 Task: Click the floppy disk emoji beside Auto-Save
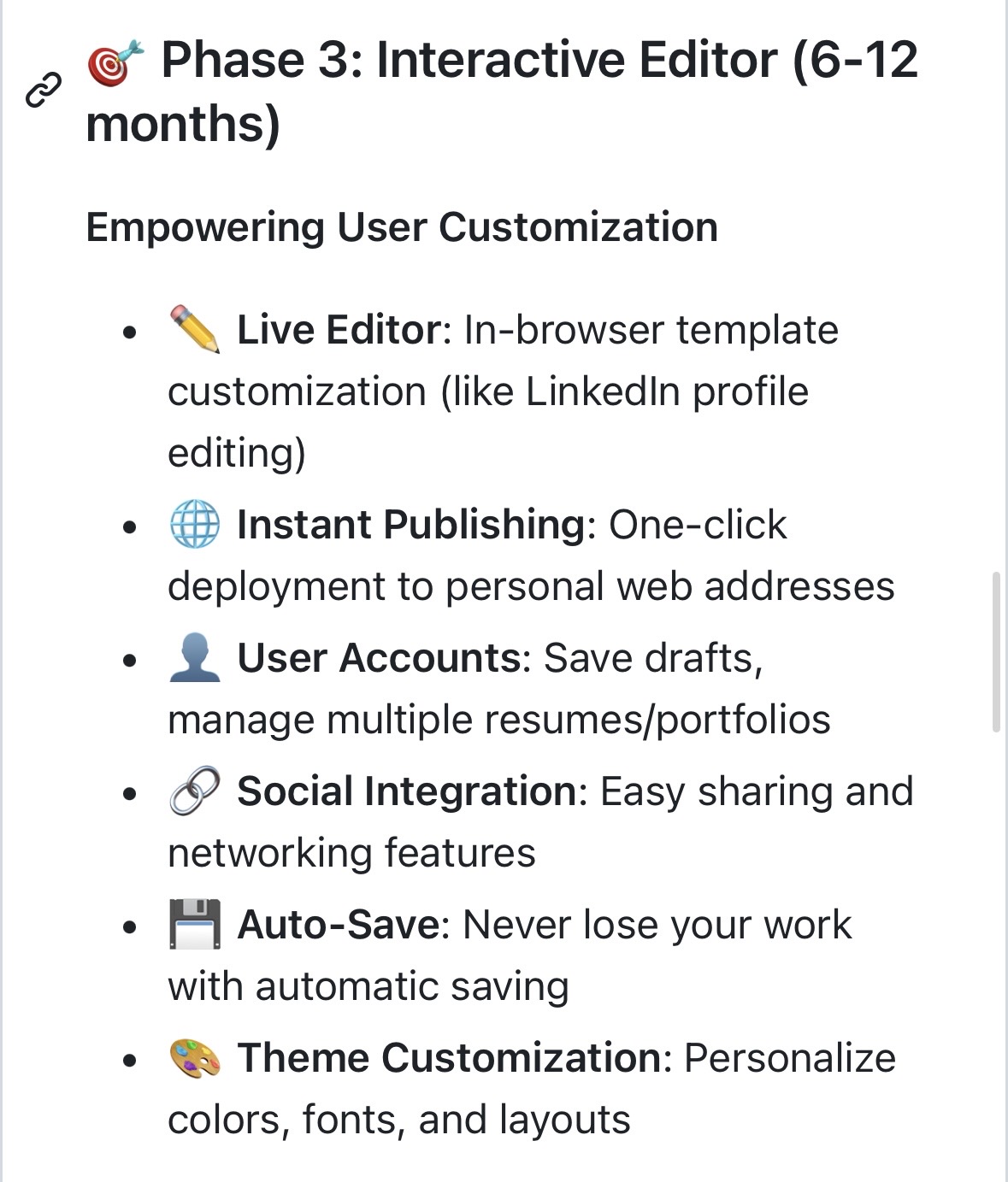(x=194, y=924)
